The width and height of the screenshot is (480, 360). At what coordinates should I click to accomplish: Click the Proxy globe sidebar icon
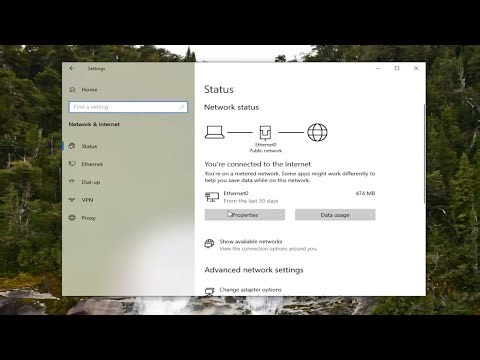(x=72, y=218)
